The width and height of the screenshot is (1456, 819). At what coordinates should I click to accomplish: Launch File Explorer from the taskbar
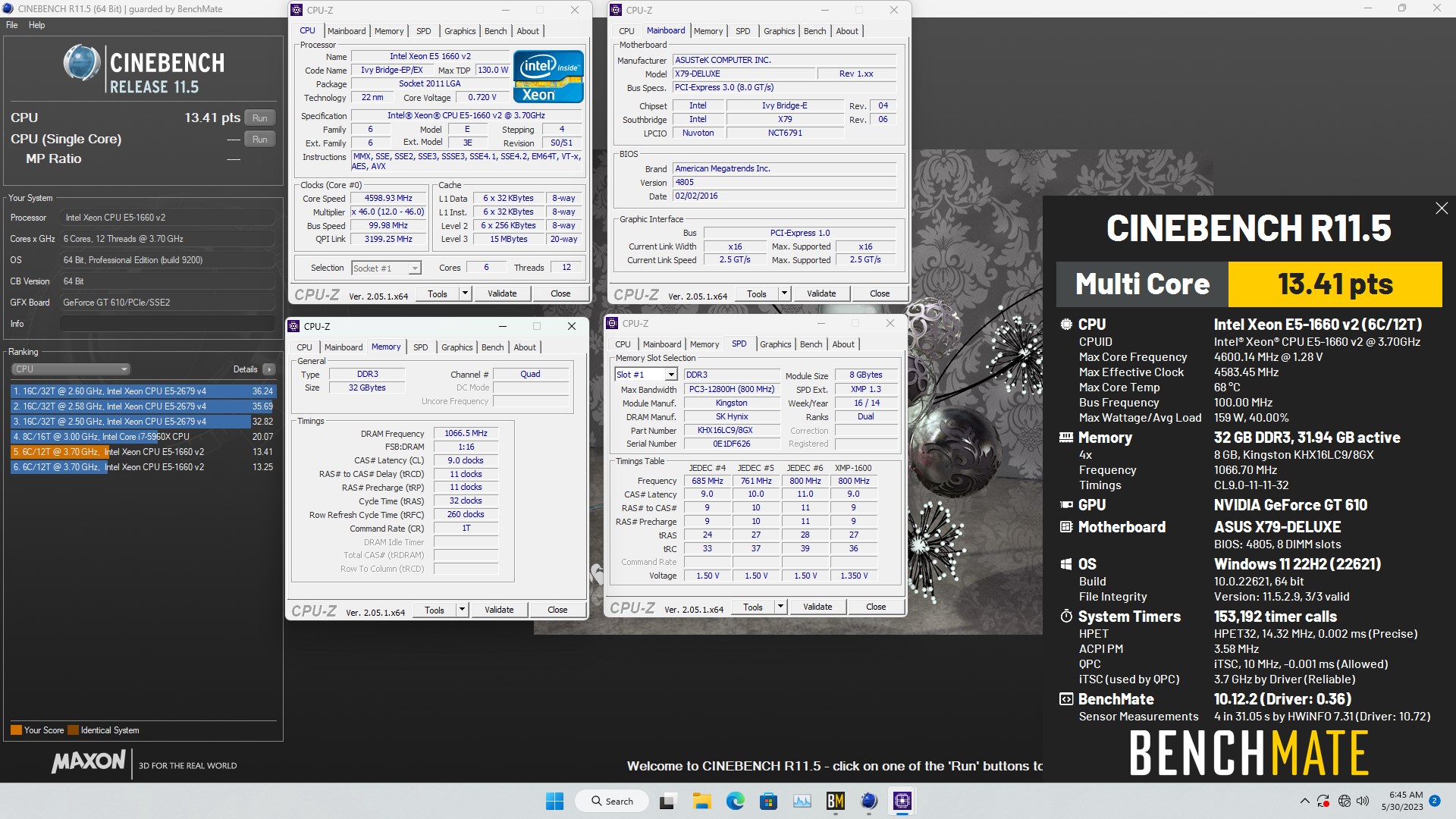701,801
